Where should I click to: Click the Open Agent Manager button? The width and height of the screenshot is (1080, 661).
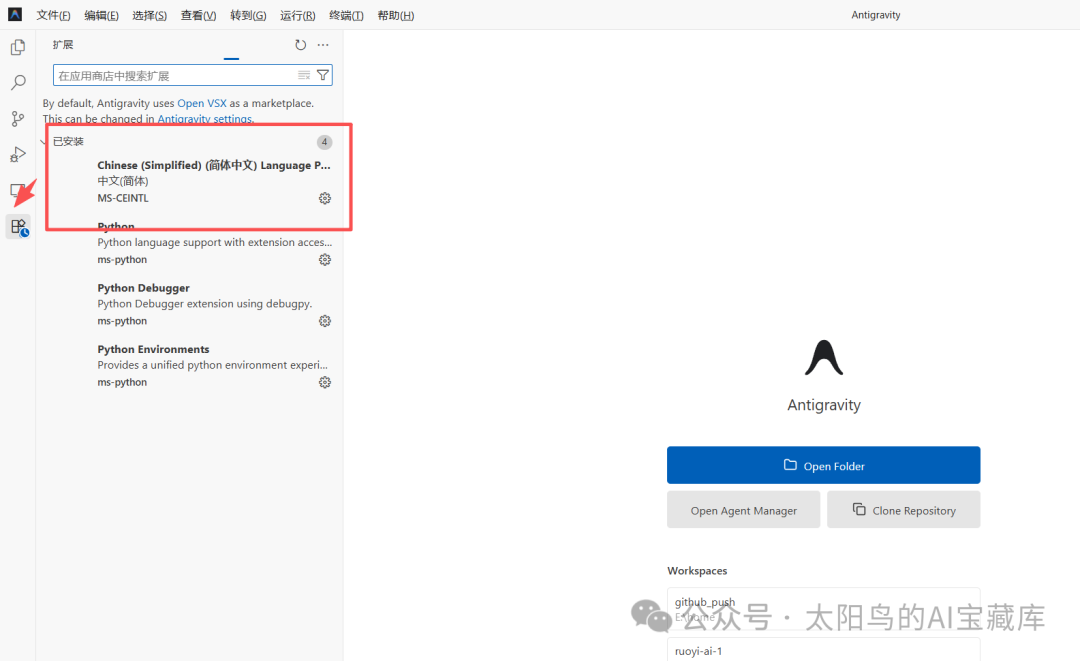(x=743, y=510)
